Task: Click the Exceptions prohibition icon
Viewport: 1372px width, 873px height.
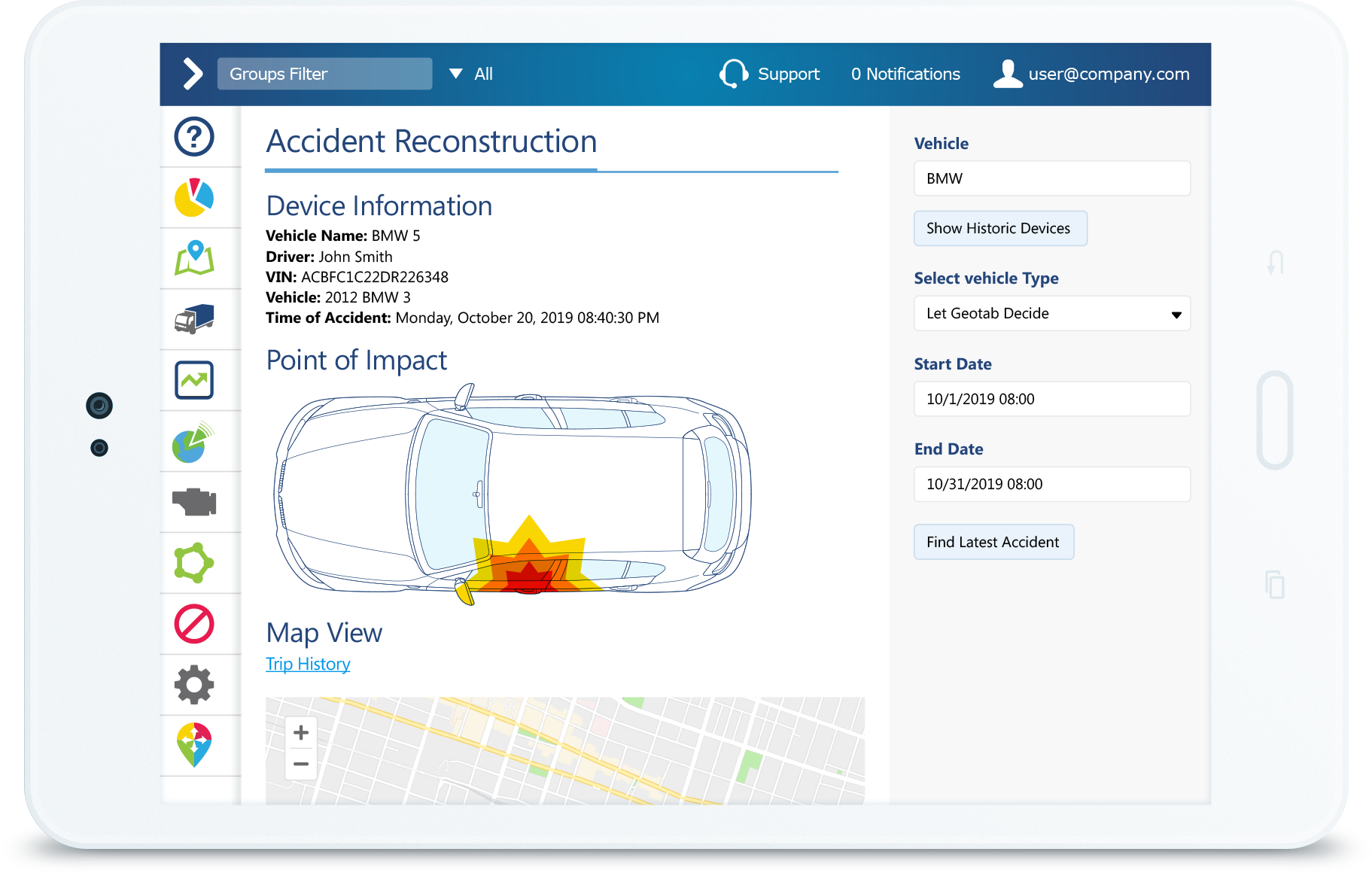Action: coord(194,624)
